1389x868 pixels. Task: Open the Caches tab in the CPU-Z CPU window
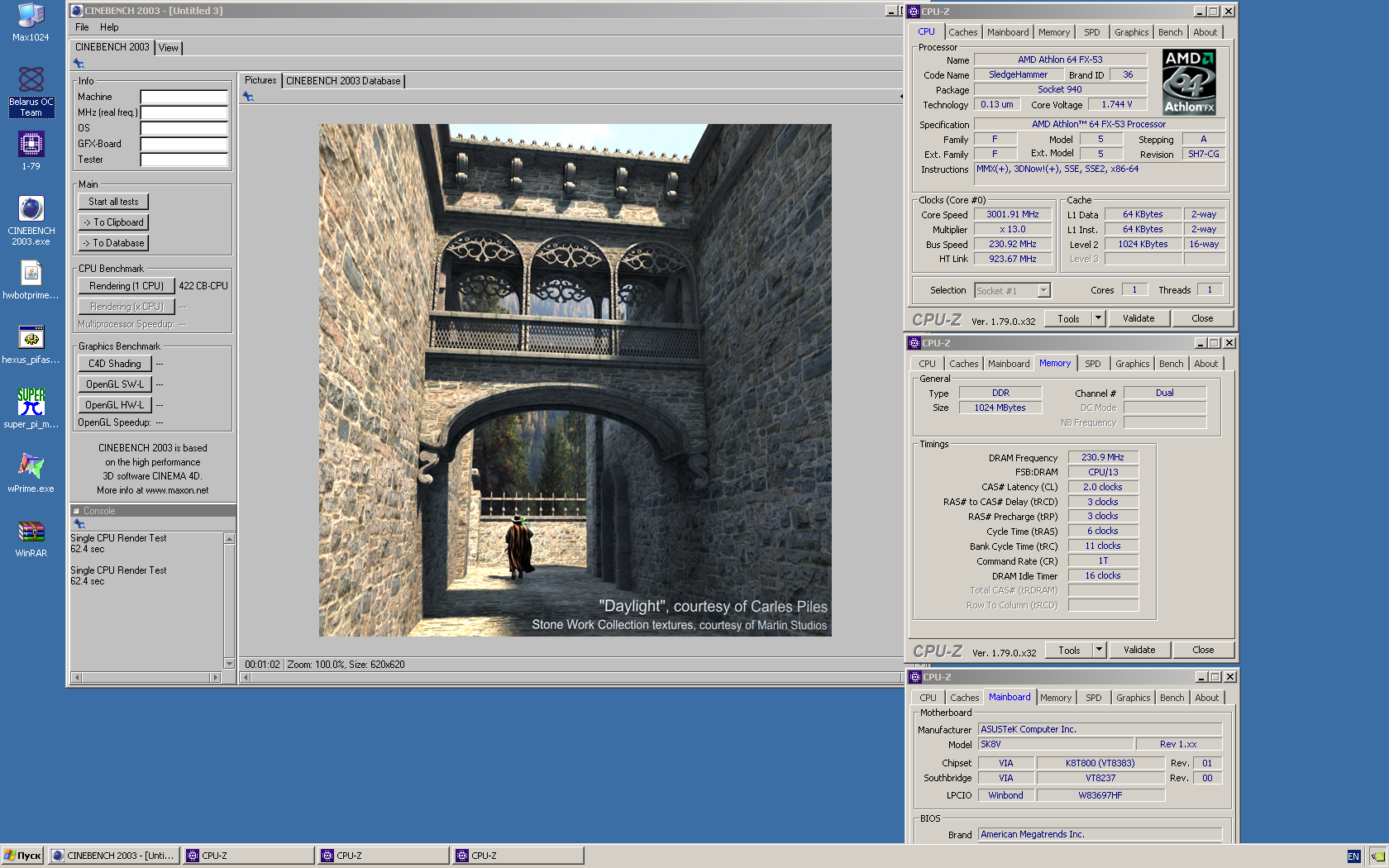pyautogui.click(x=963, y=32)
